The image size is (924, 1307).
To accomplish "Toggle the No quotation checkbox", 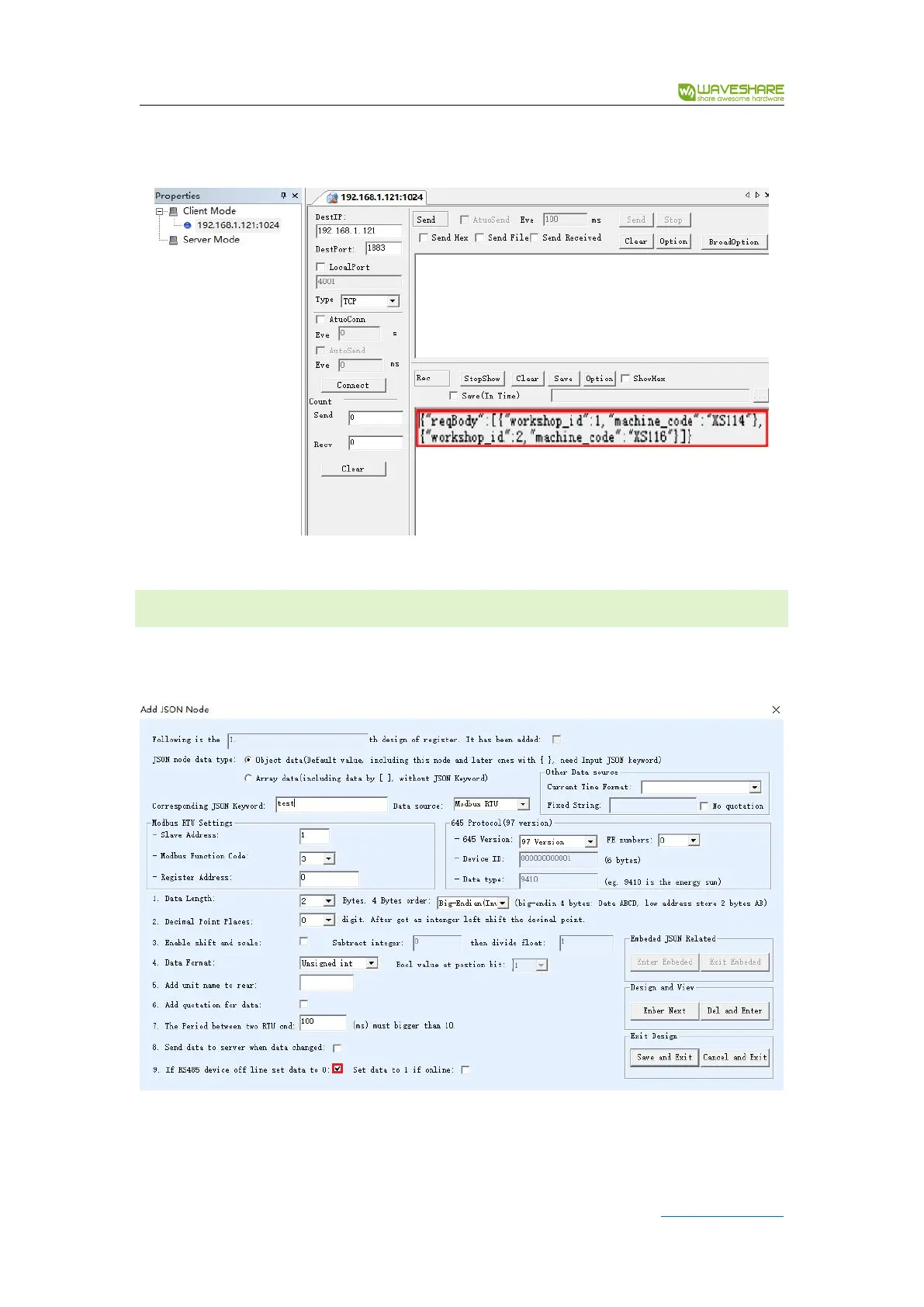I will [704, 806].
